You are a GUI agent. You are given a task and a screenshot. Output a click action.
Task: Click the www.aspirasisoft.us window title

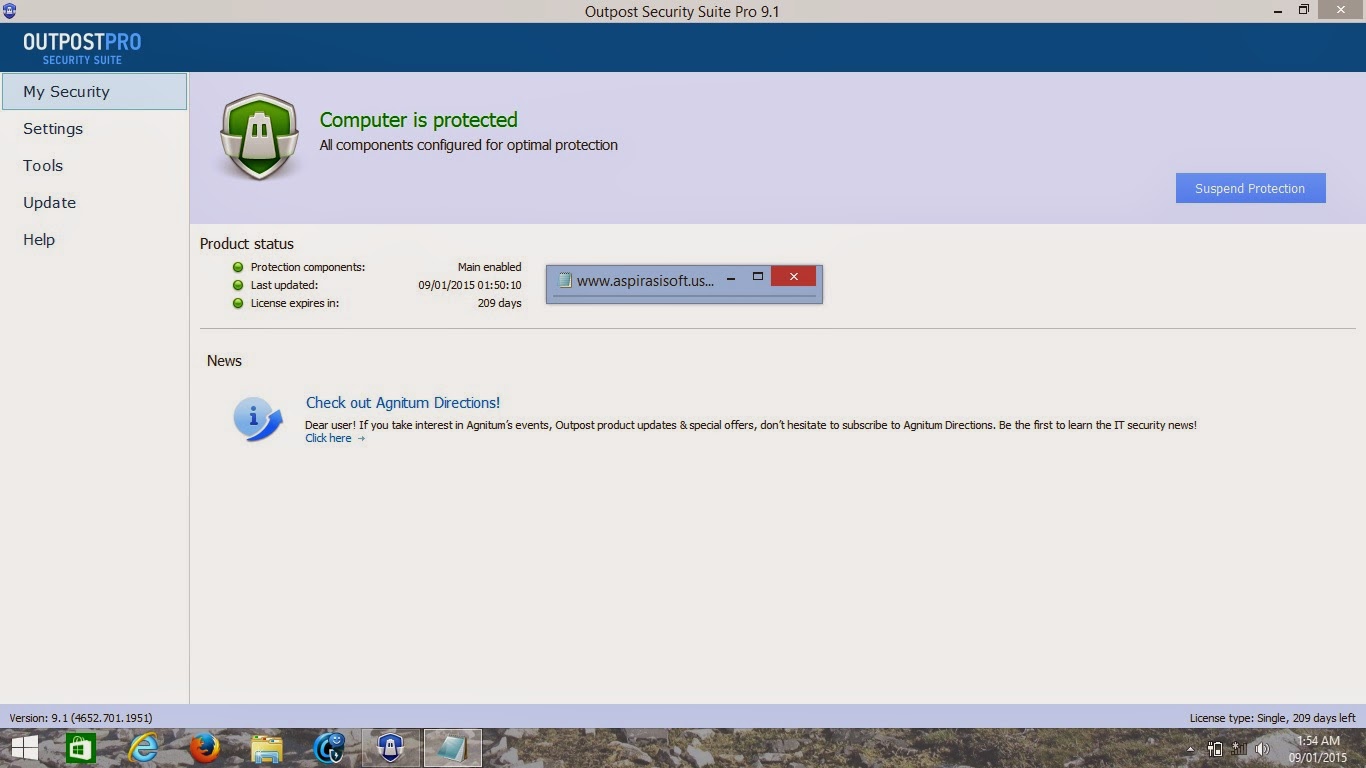click(646, 280)
